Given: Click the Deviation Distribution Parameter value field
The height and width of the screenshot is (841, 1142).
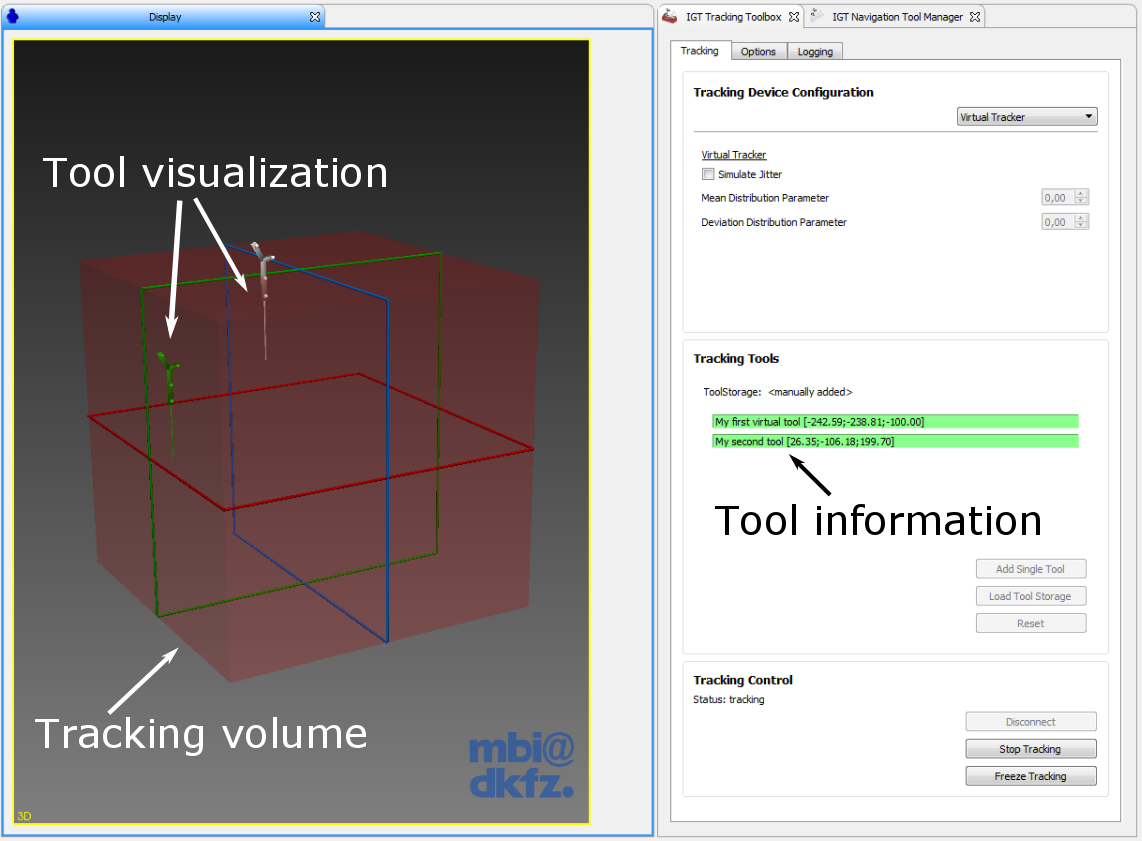Looking at the screenshot, I should pos(1058,222).
